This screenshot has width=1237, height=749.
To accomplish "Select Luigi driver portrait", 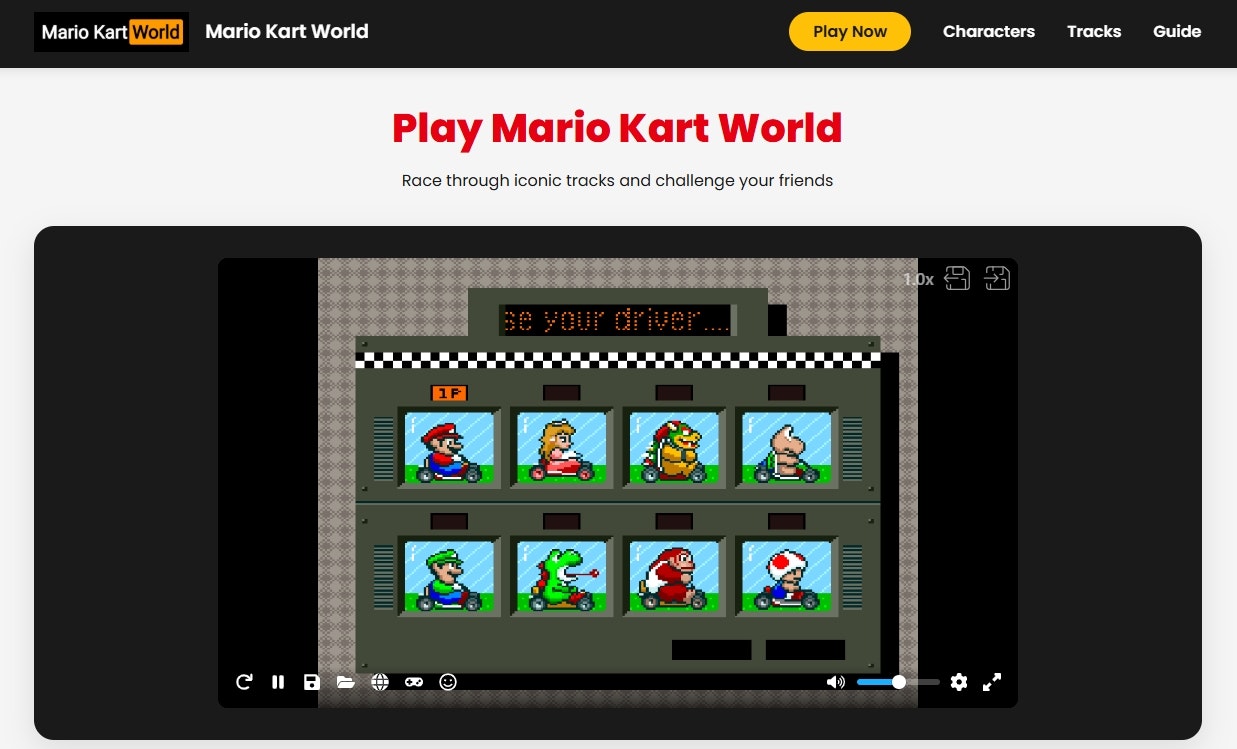I will 449,576.
